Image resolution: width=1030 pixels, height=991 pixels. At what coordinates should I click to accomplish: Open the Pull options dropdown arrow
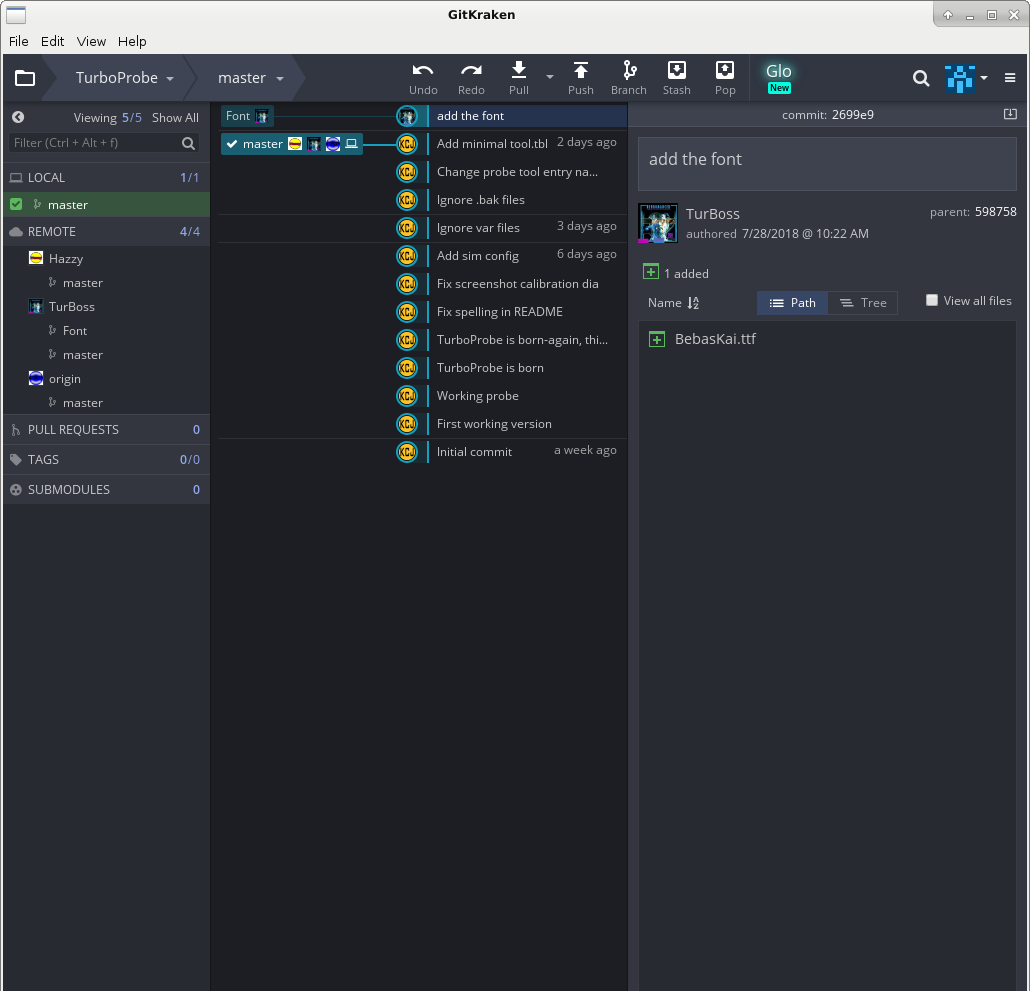click(550, 77)
